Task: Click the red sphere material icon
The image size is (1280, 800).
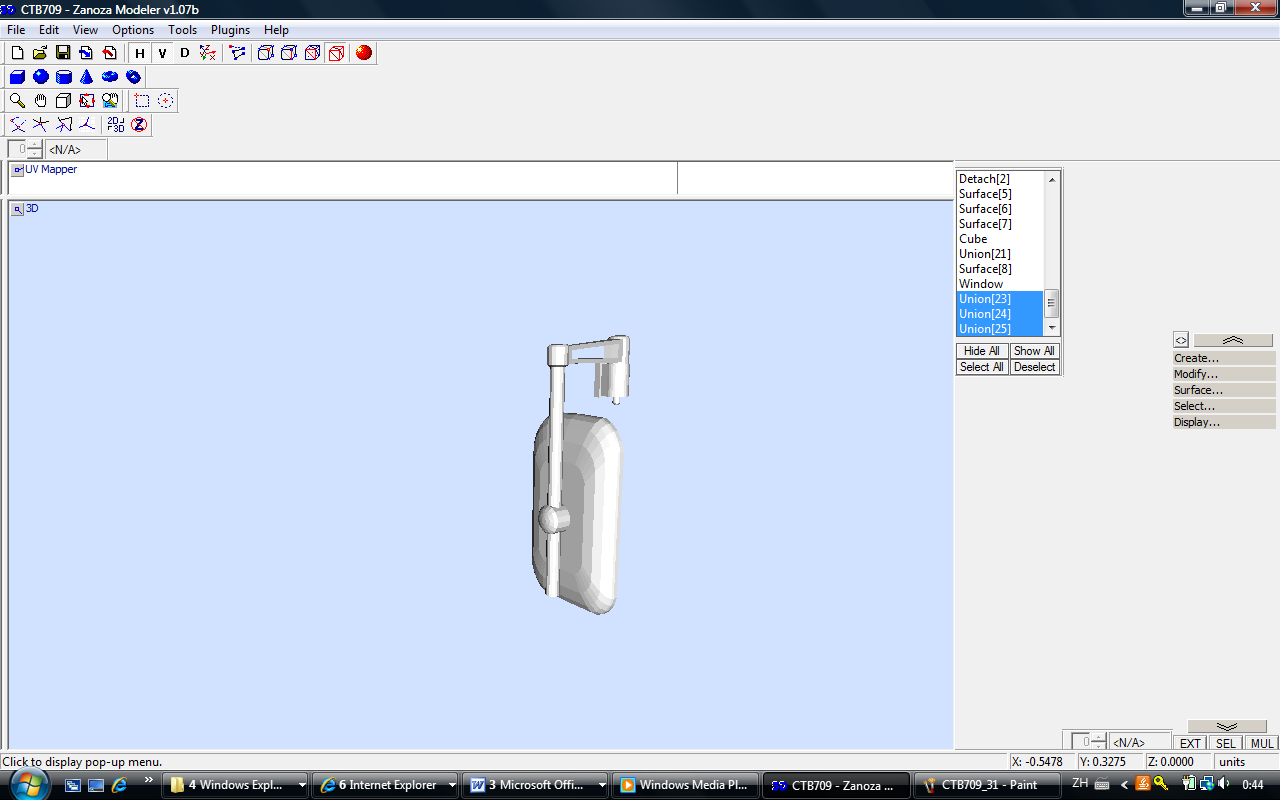Action: click(364, 53)
